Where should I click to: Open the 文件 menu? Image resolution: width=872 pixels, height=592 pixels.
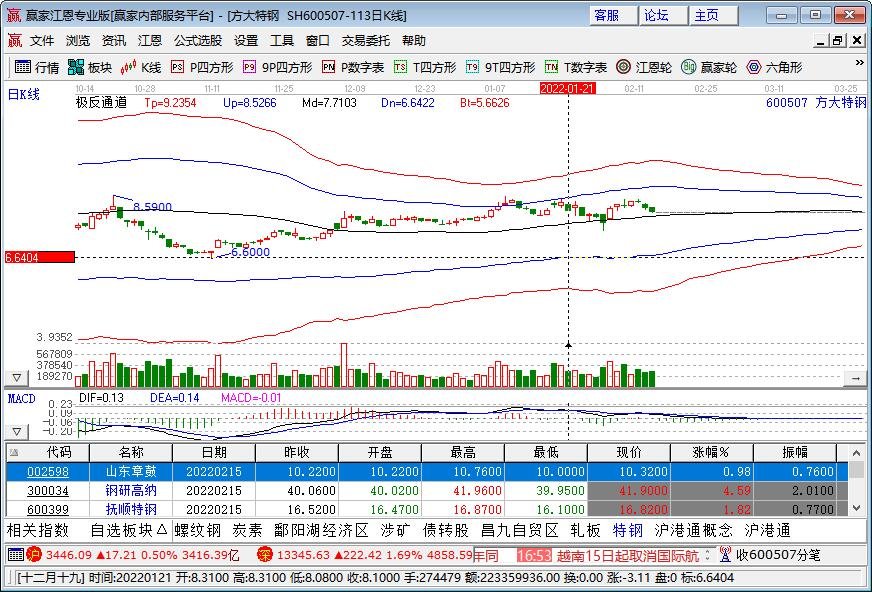[x=42, y=41]
